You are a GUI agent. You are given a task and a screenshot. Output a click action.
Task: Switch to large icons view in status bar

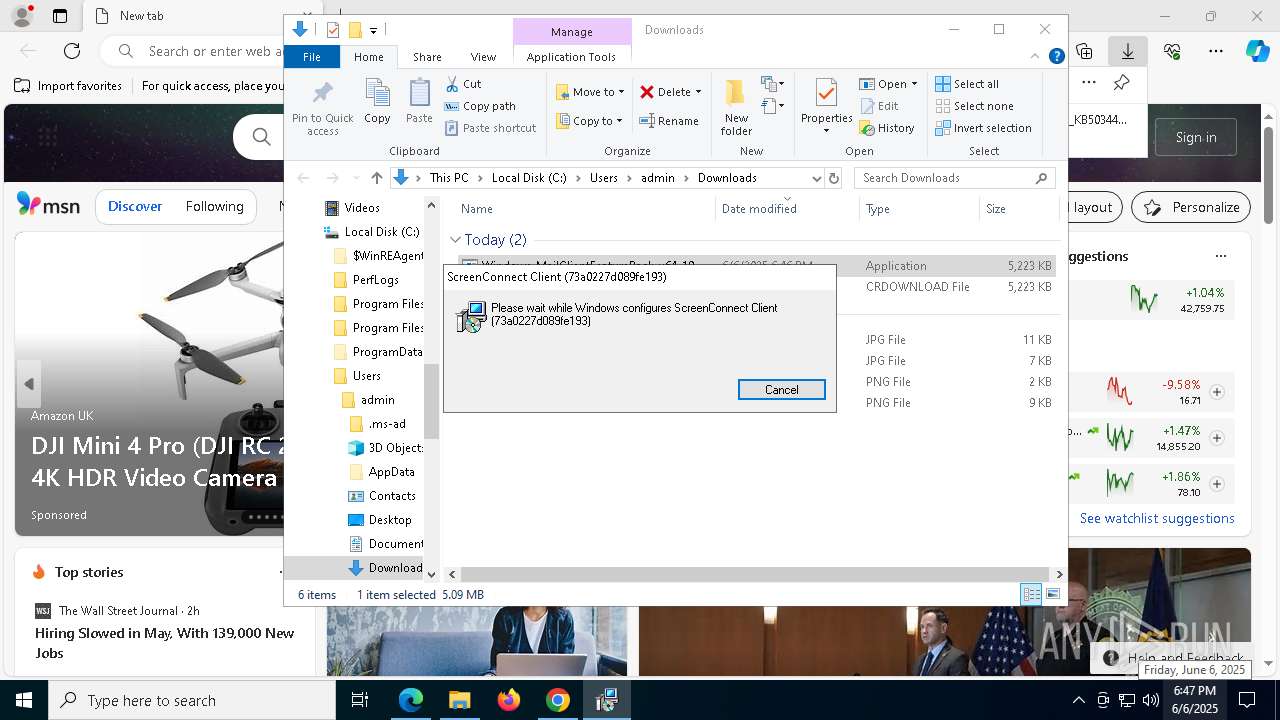pyautogui.click(x=1053, y=594)
